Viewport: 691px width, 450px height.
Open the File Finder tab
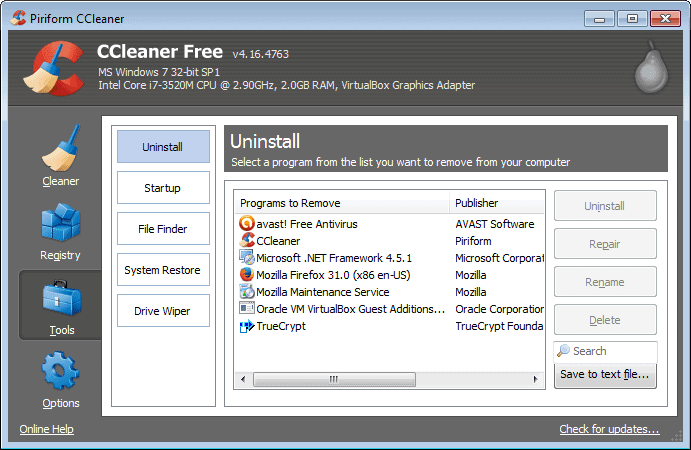(x=163, y=229)
